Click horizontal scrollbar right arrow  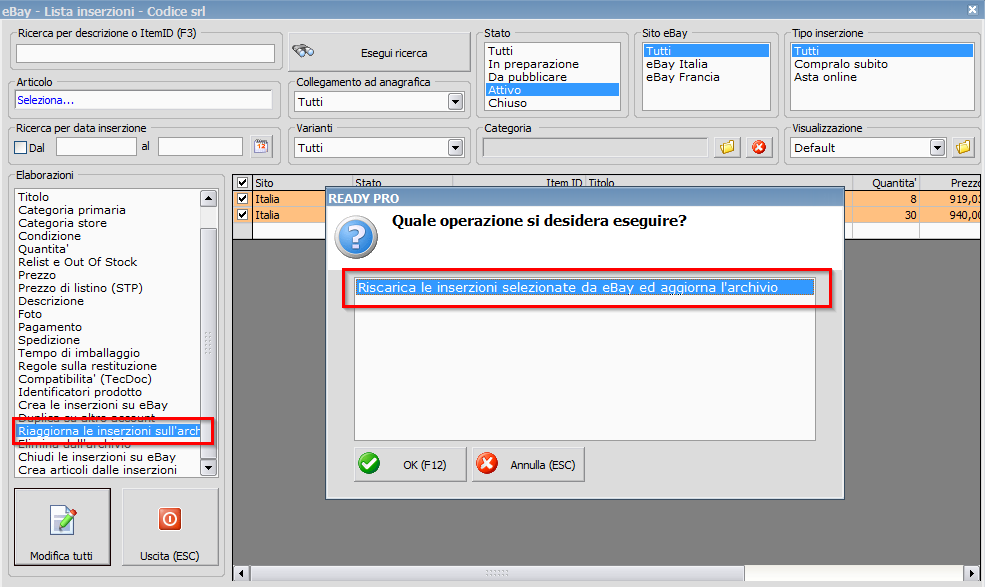click(x=972, y=573)
